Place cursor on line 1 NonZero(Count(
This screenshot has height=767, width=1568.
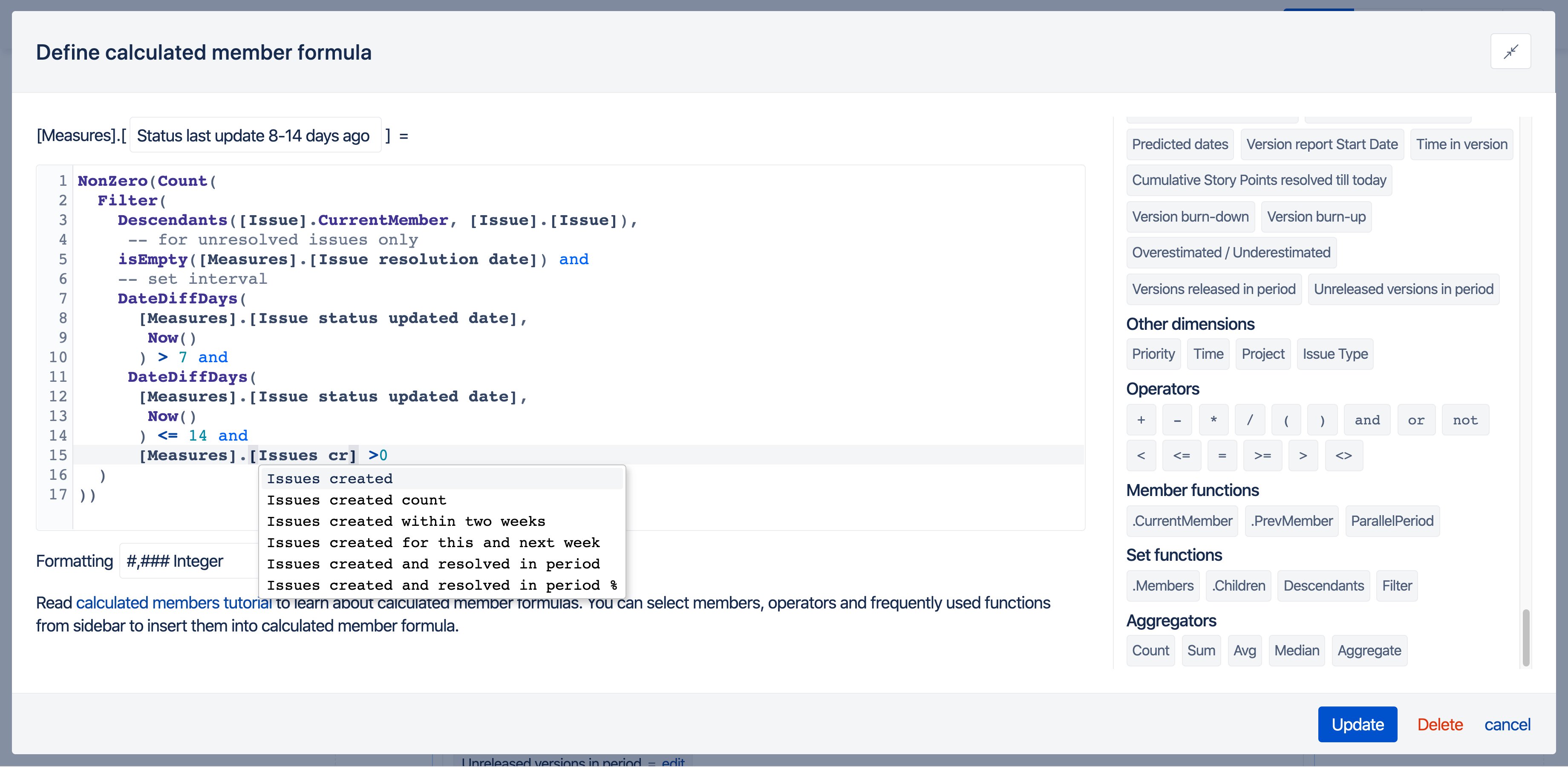point(147,181)
